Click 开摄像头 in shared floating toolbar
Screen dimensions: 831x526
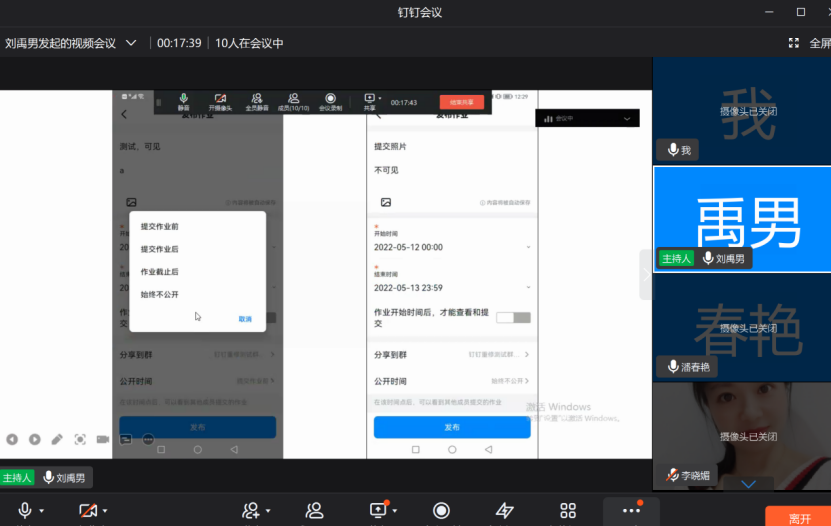tap(220, 102)
